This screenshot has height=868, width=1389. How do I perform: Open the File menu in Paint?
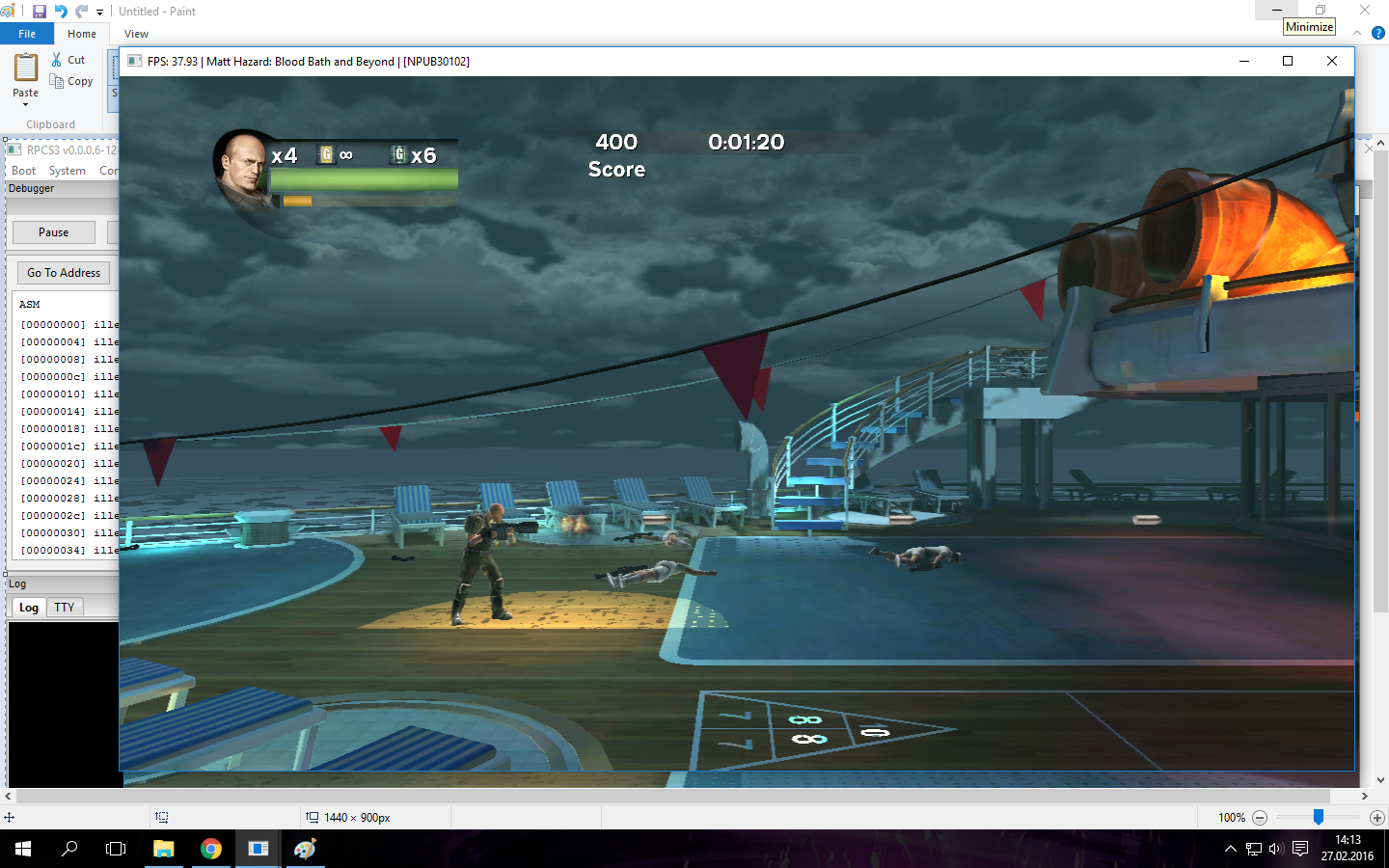(27, 34)
